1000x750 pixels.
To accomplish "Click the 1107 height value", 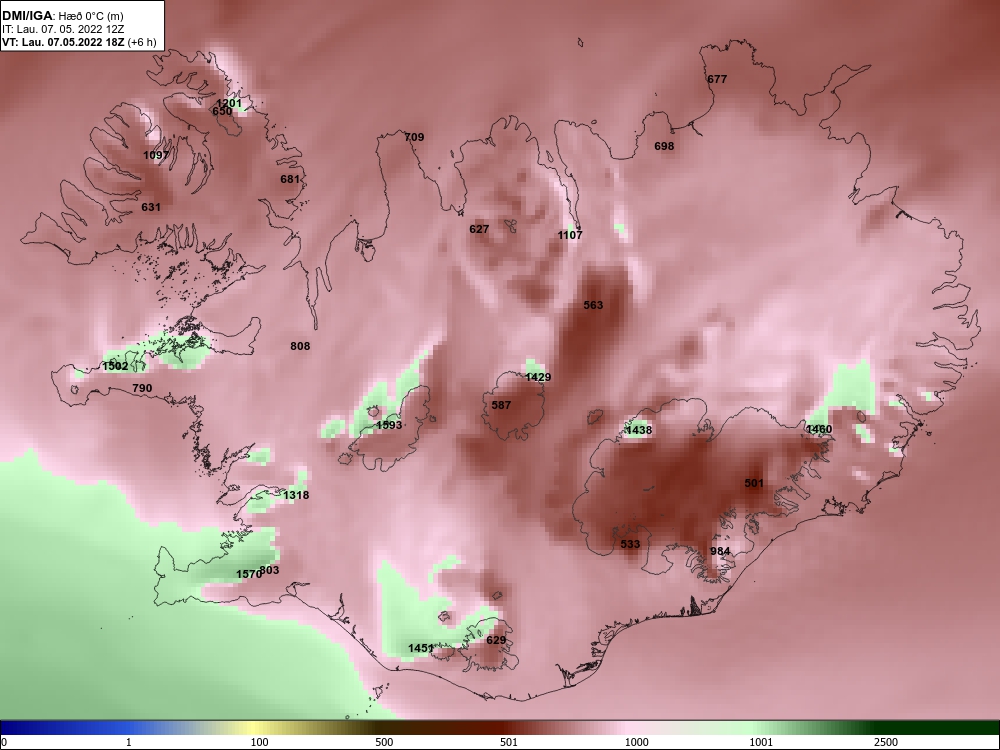I will [570, 235].
